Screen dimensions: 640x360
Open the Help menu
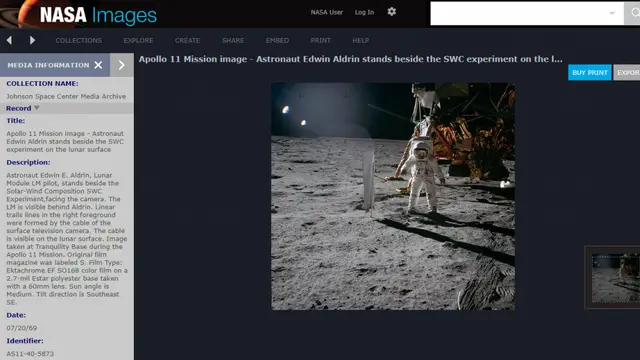point(361,40)
